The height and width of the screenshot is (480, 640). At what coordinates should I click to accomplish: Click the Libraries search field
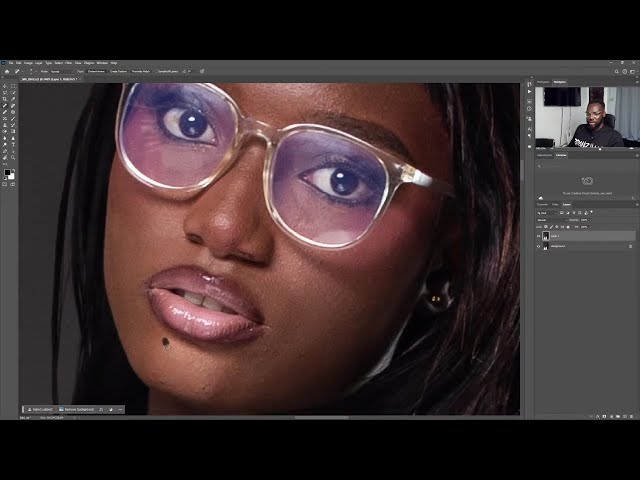(x=586, y=166)
